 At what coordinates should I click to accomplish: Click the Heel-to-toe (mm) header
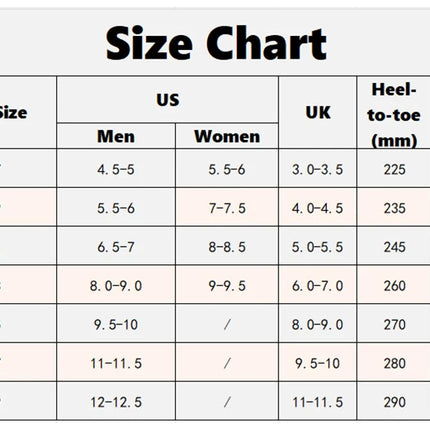394,115
